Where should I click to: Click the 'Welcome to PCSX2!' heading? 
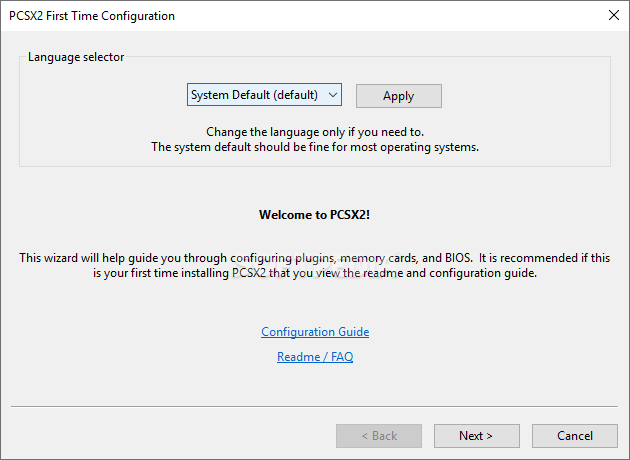point(314,215)
